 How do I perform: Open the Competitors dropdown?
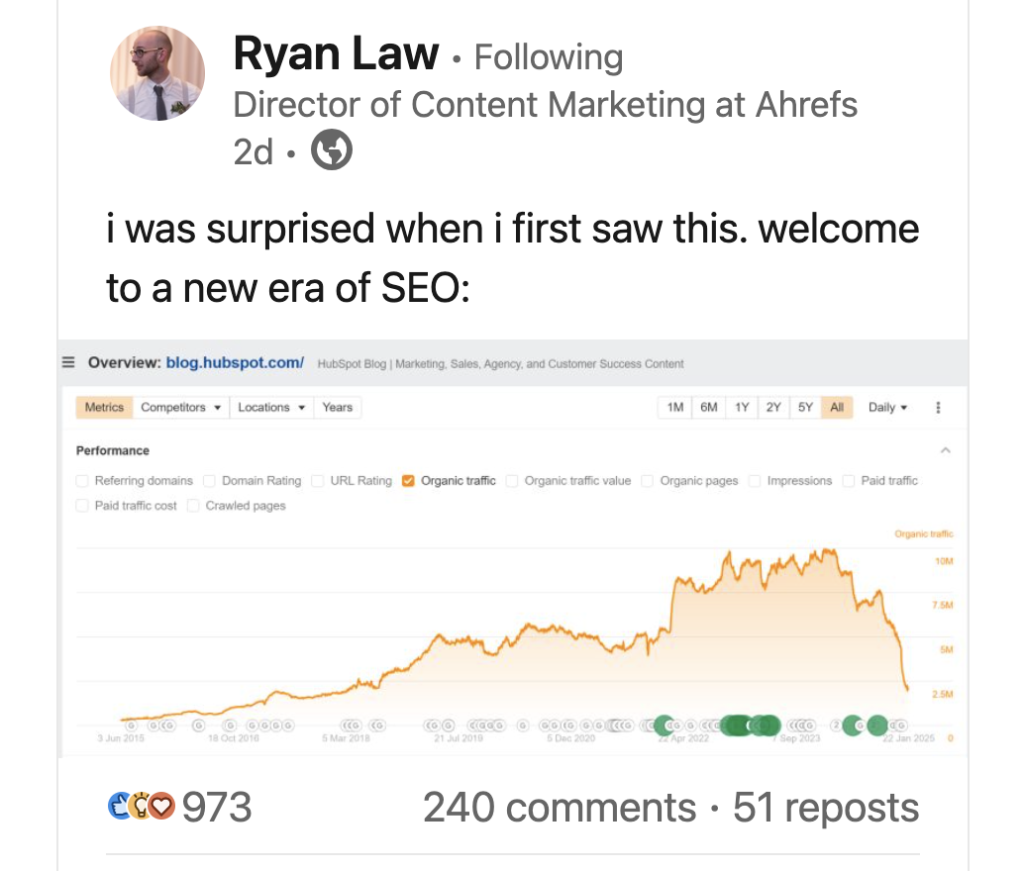coord(180,408)
